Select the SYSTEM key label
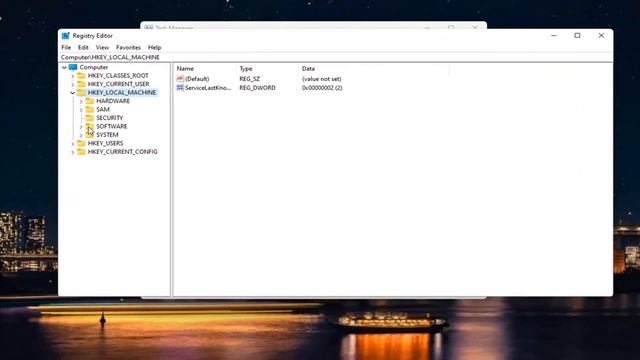640x360 pixels. click(107, 135)
